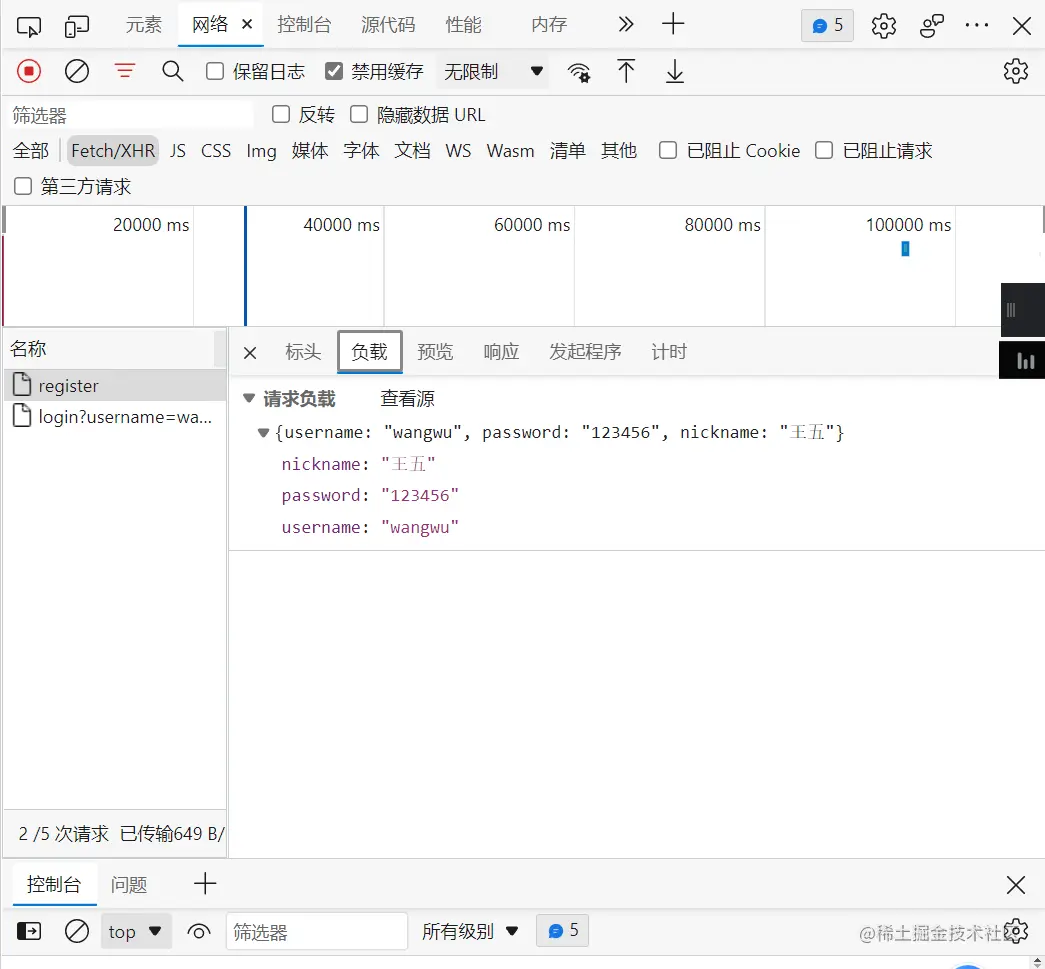
Task: Enable 保留日志 checkbox
Action: pyautogui.click(x=215, y=71)
